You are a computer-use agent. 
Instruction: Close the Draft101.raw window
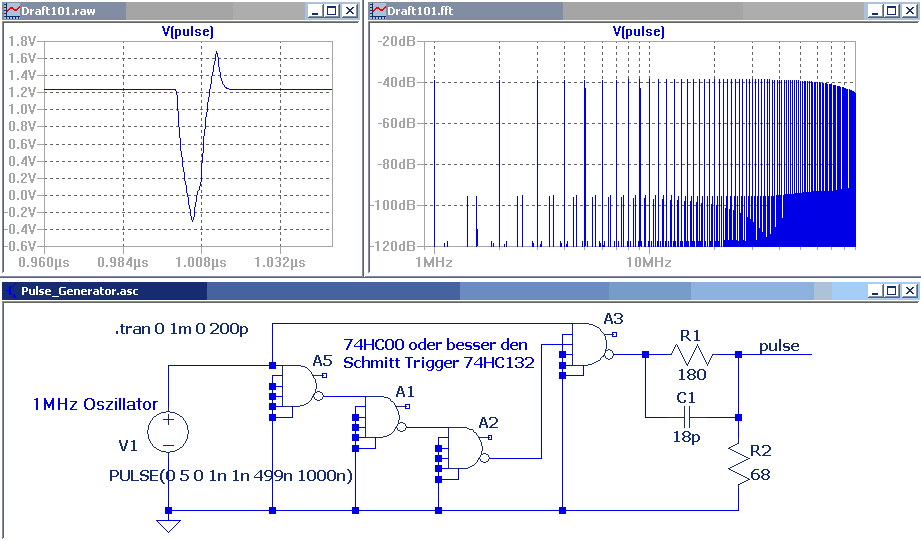(350, 11)
